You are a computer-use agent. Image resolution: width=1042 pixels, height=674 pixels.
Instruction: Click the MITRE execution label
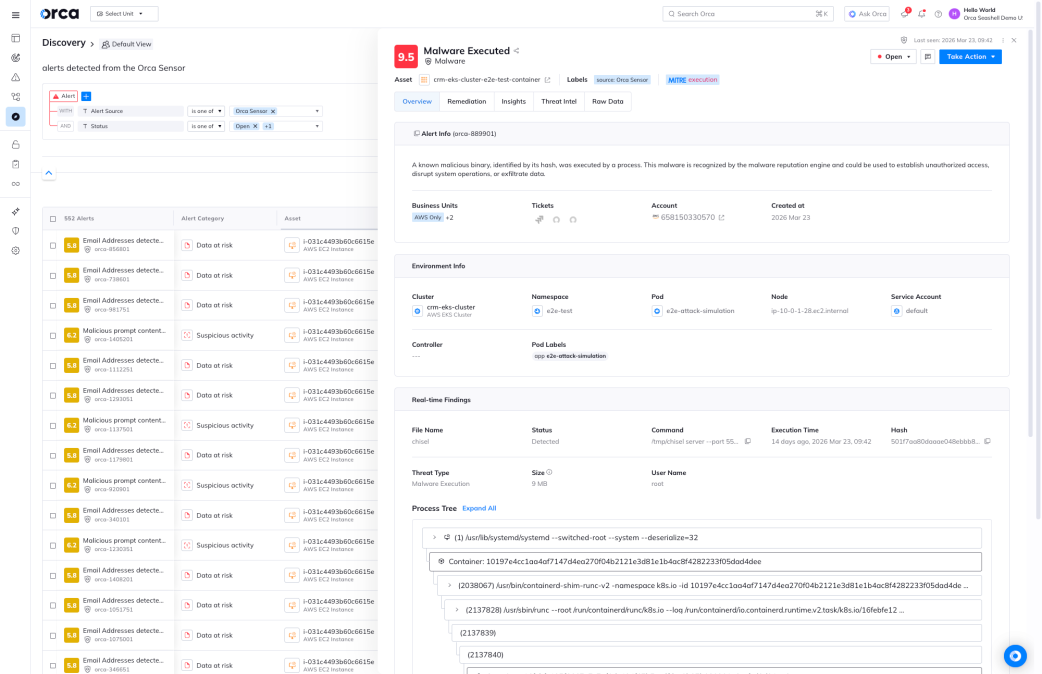(692, 80)
